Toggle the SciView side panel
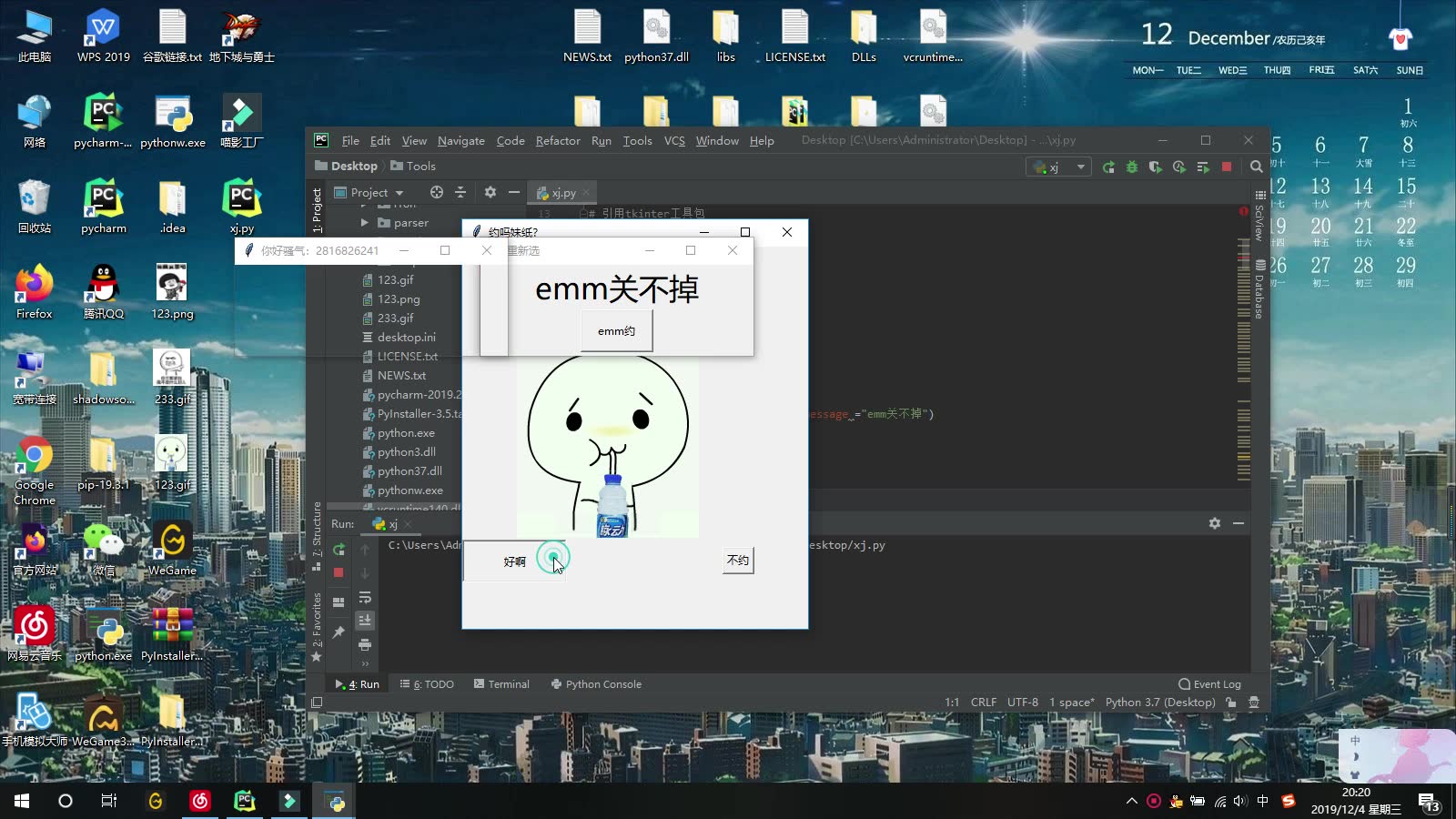The width and height of the screenshot is (1456, 819). point(1259,215)
